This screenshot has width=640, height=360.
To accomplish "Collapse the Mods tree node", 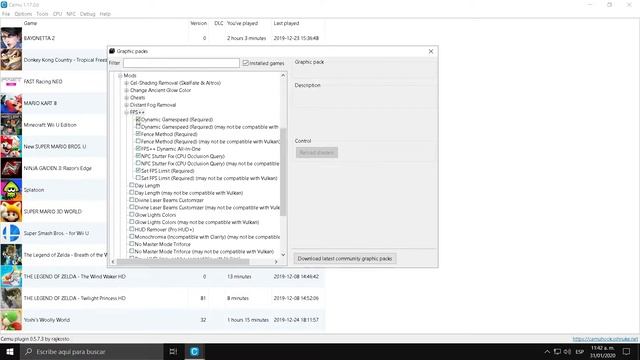I will pos(120,76).
